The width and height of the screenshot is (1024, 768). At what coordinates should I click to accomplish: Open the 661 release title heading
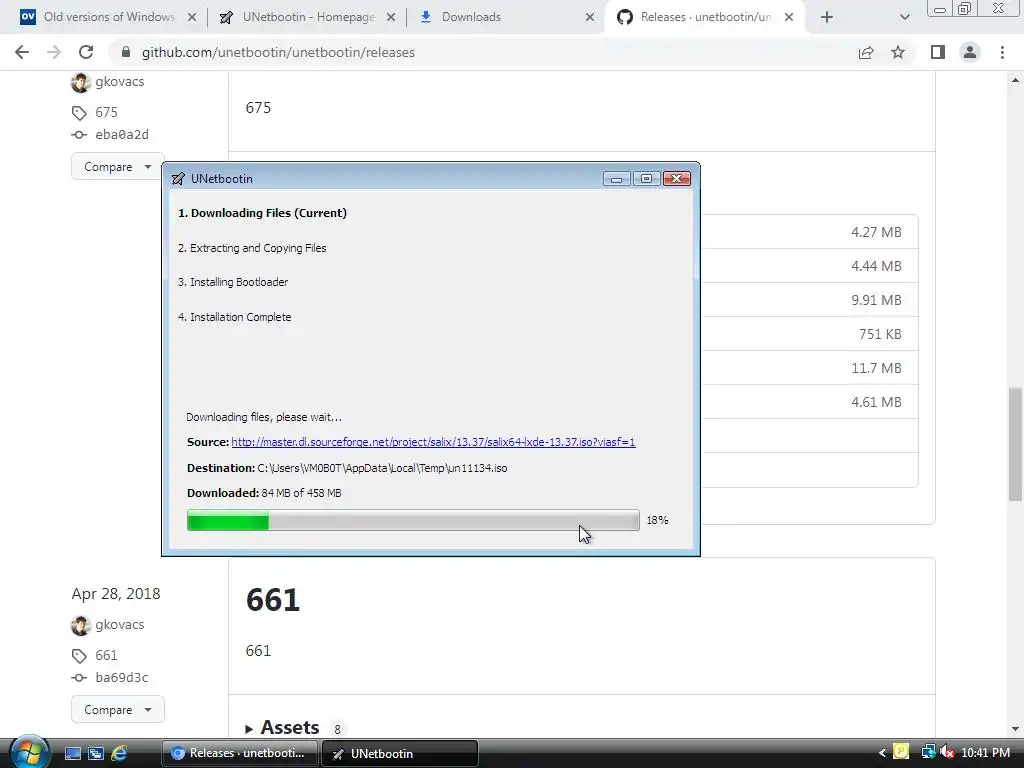272,600
